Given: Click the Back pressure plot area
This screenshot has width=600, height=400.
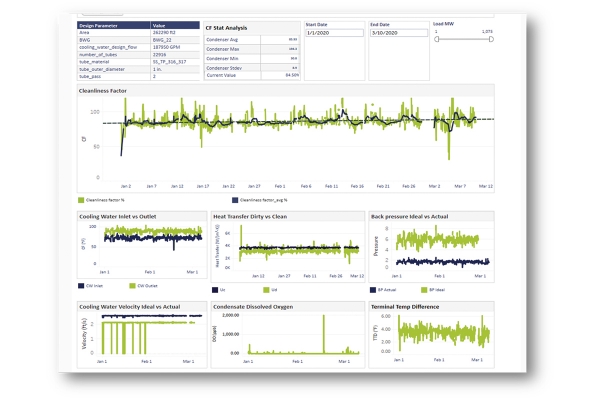Looking at the screenshot, I should click(x=442, y=247).
